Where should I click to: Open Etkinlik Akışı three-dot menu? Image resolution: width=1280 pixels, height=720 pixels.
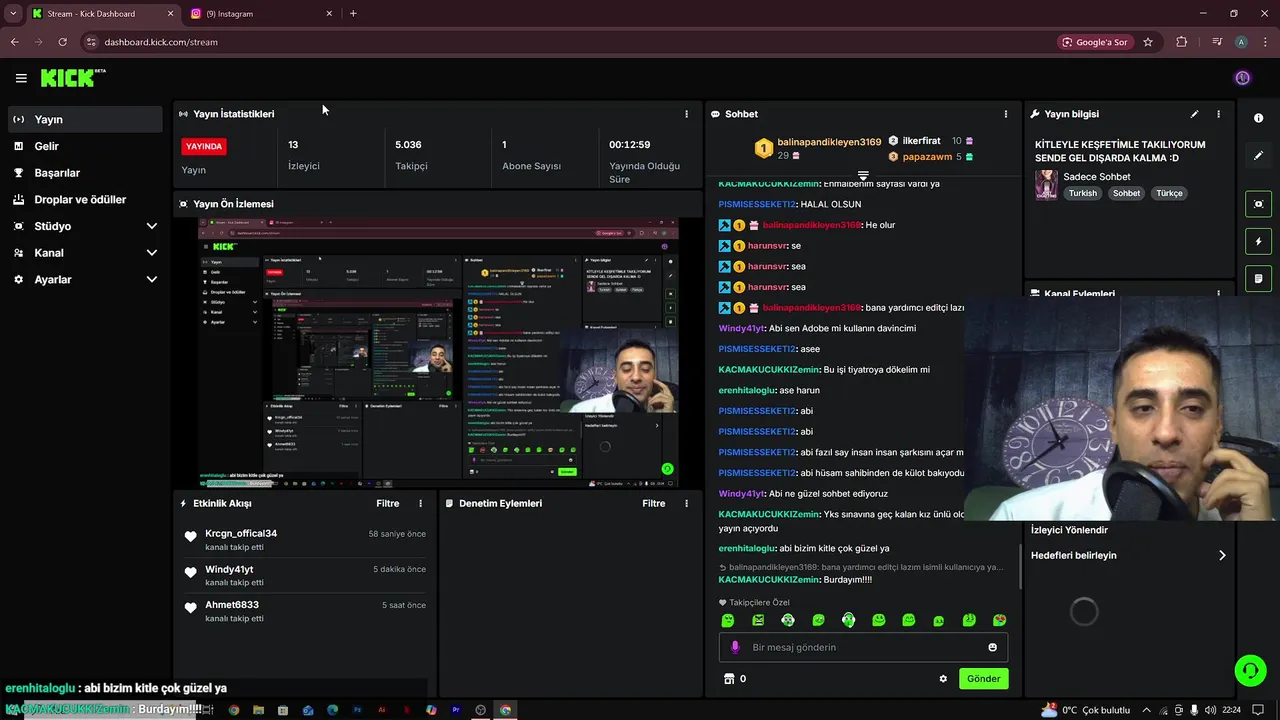click(420, 504)
